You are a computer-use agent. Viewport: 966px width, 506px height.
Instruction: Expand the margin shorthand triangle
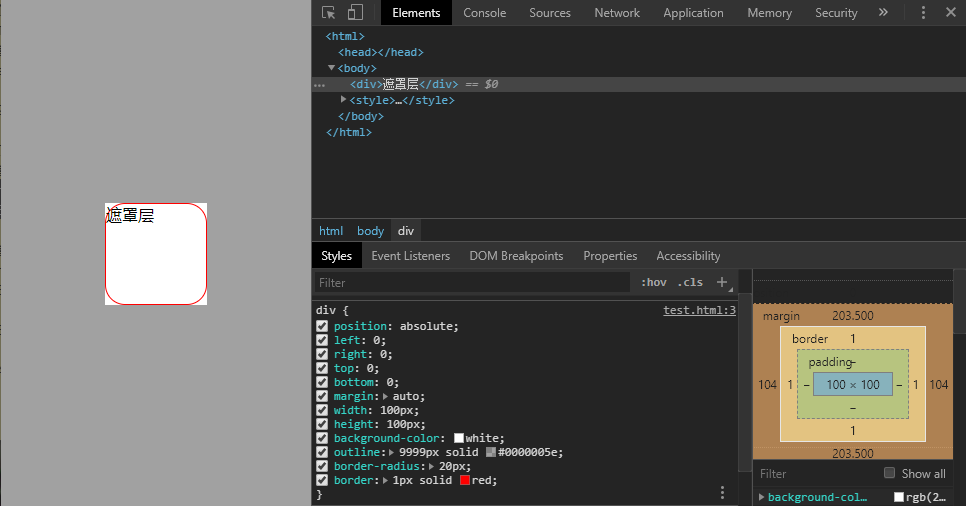click(386, 396)
